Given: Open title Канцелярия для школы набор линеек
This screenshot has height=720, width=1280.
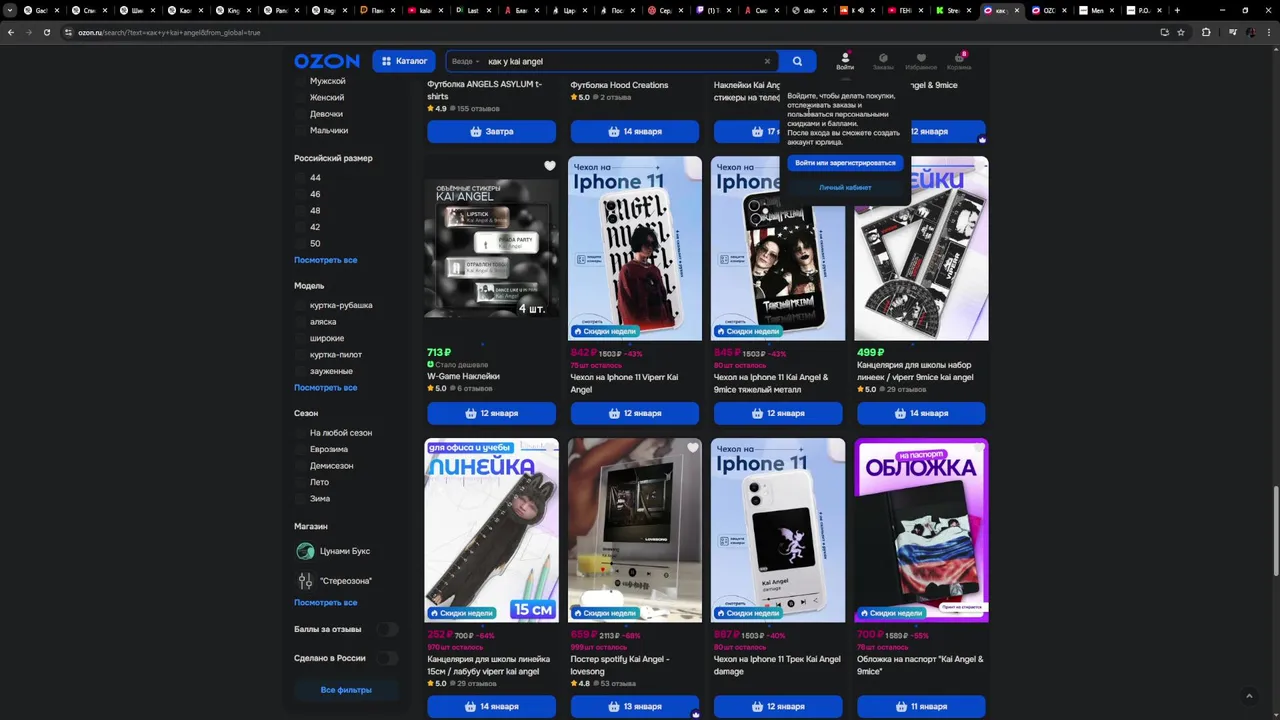Looking at the screenshot, I should (915, 371).
